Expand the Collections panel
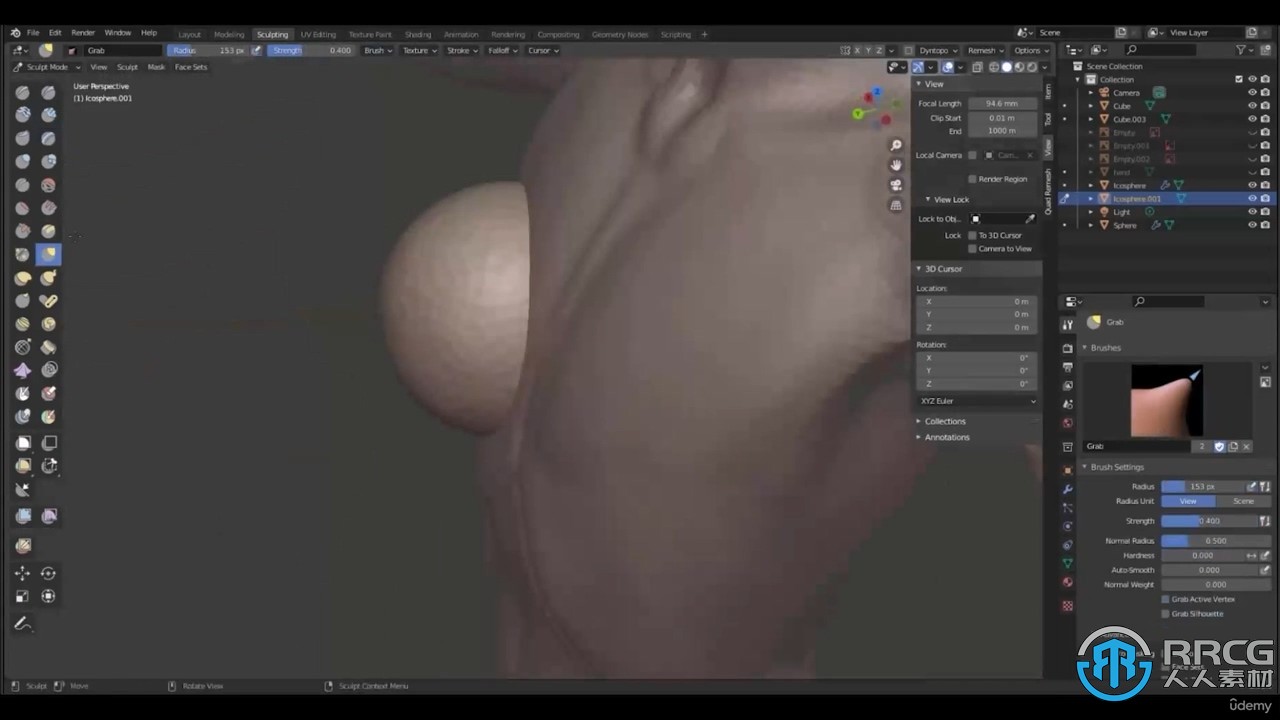The width and height of the screenshot is (1280, 720). 945,421
